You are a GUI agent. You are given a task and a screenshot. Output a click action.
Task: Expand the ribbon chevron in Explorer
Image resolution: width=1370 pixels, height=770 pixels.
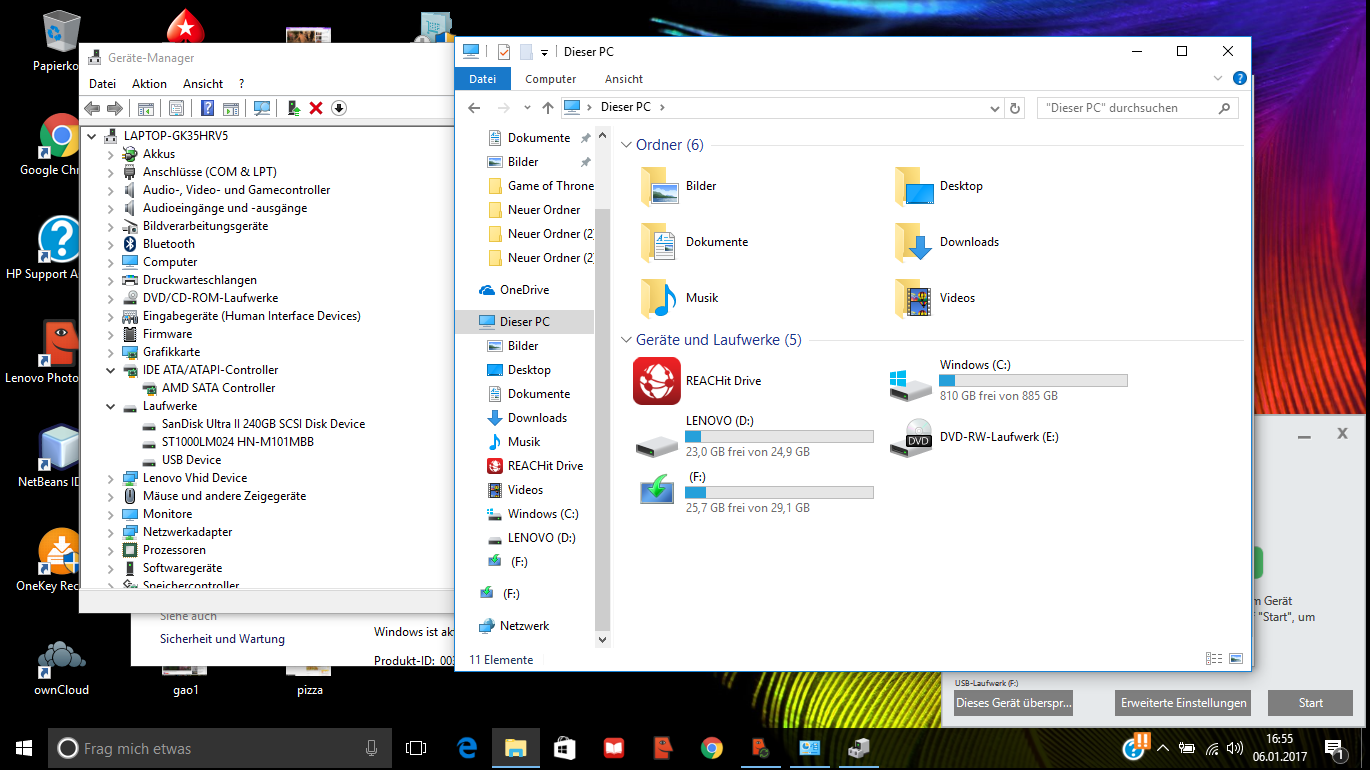1218,78
